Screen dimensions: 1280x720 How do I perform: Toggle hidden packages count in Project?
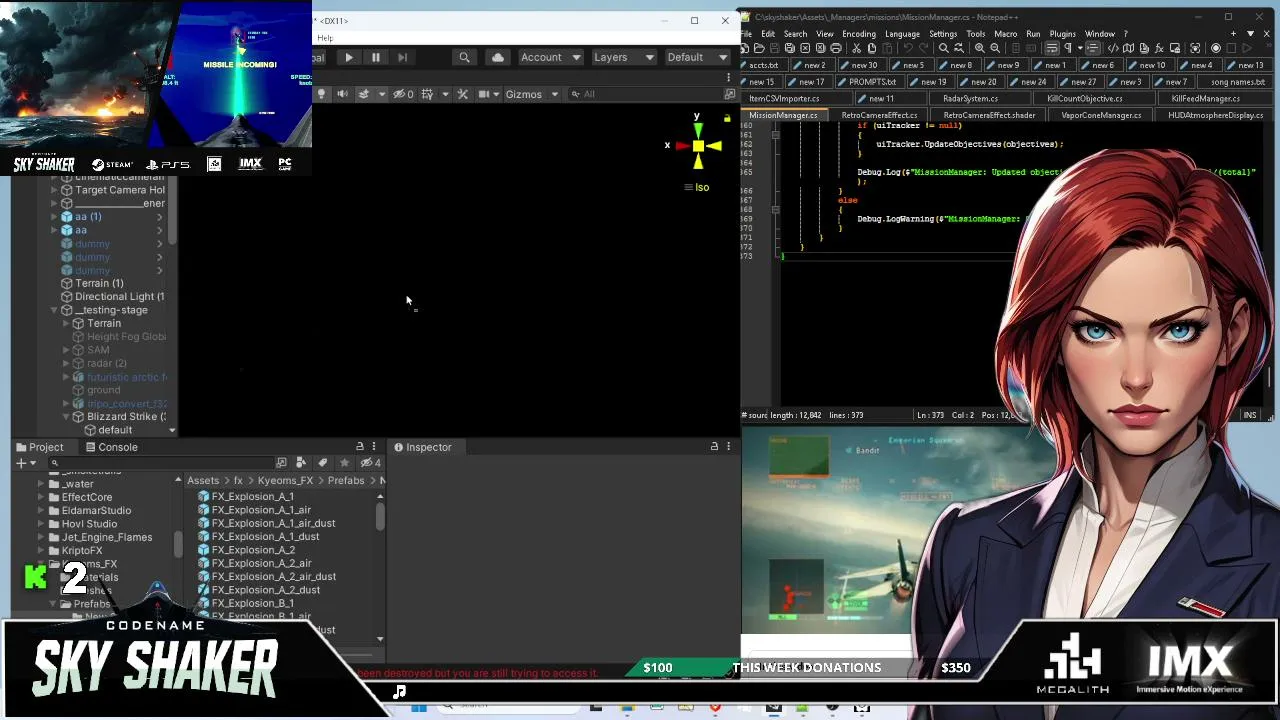371,463
